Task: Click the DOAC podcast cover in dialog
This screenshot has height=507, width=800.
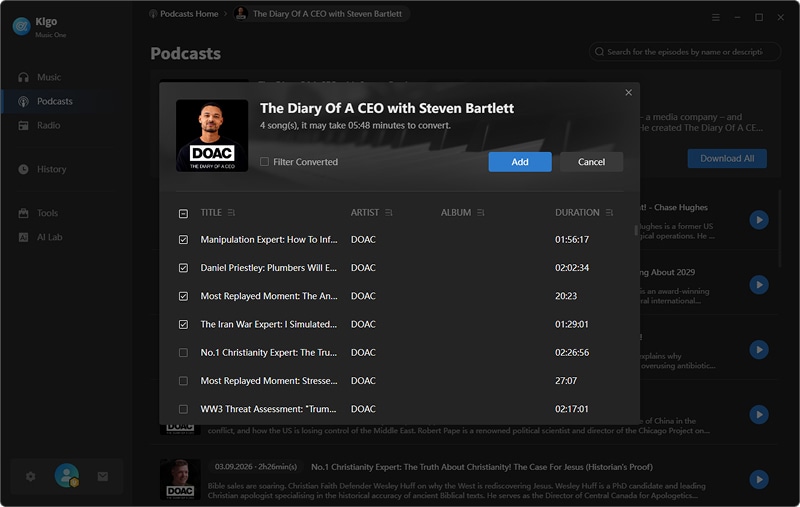Action: (x=212, y=135)
